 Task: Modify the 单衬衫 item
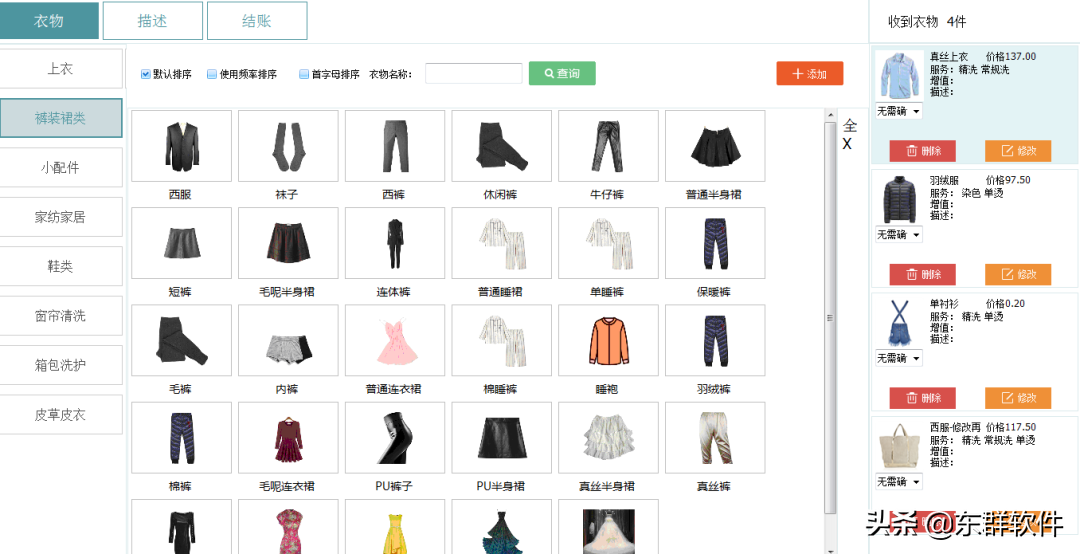coord(1018,398)
